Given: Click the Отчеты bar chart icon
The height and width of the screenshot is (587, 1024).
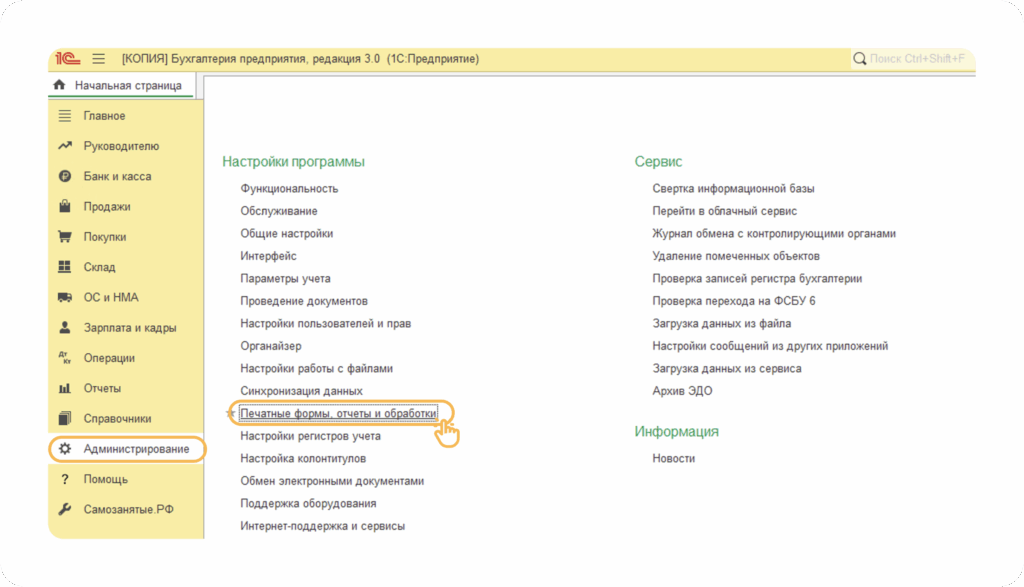Looking at the screenshot, I should [65, 388].
